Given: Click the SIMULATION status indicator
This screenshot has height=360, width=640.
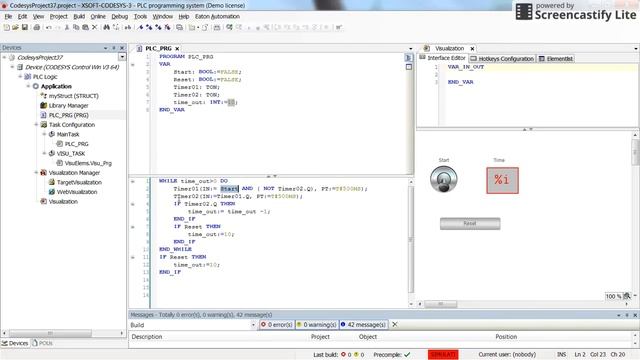Looking at the screenshot, I should [443, 354].
